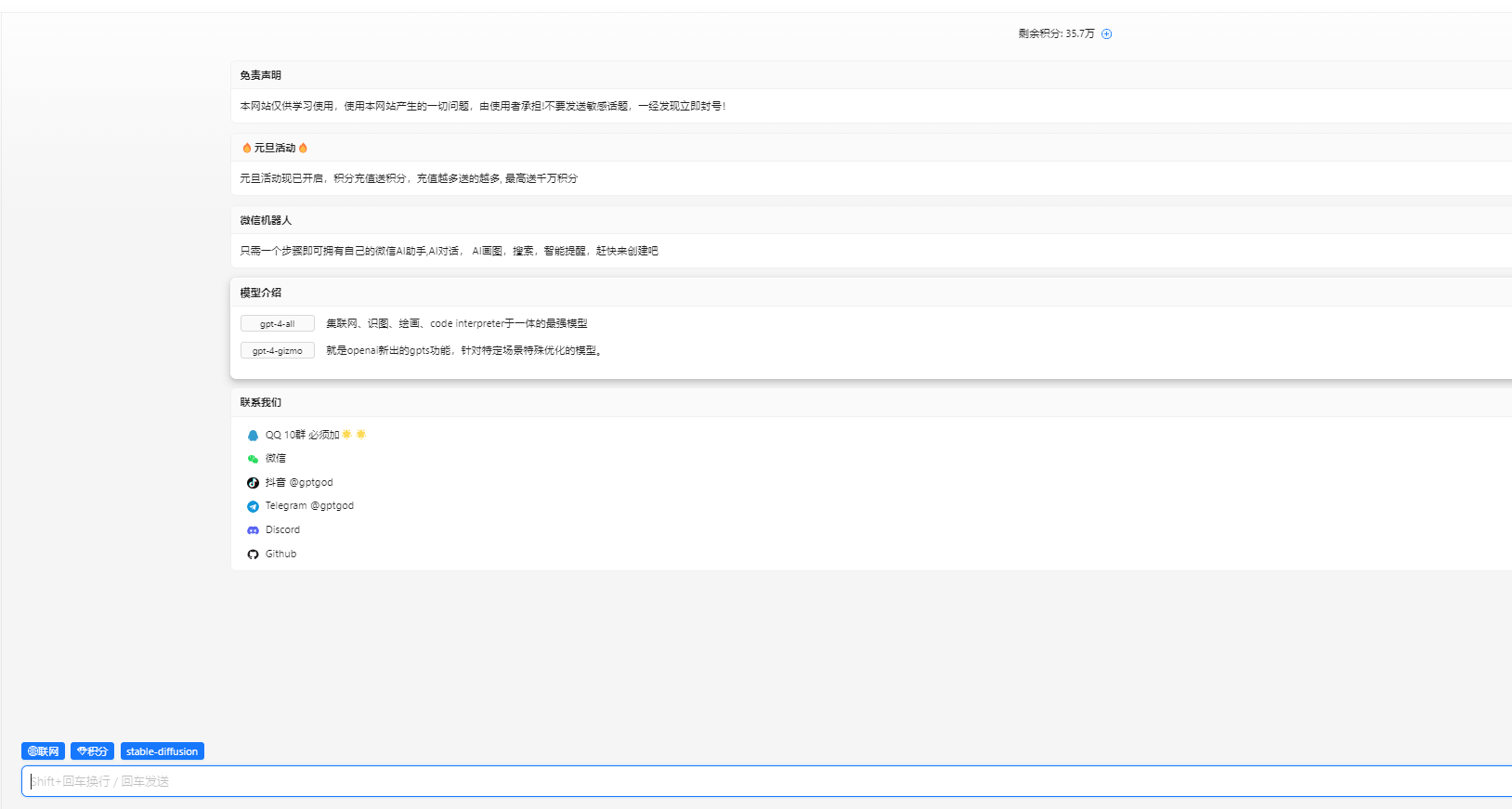Click the Github octocat icon
Viewport: 1512px width, 809px height.
pyautogui.click(x=253, y=555)
